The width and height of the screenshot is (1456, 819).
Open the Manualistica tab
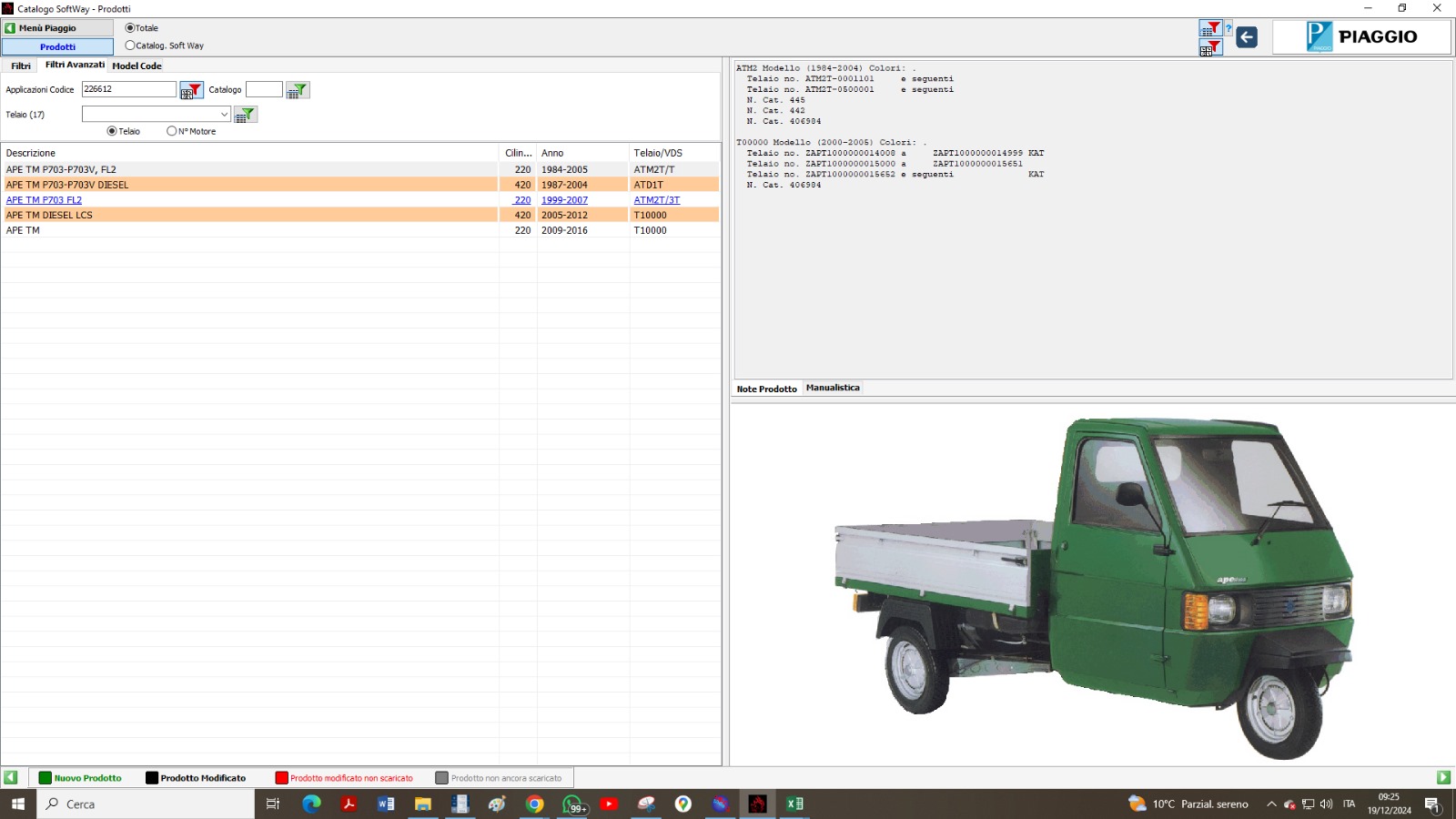[x=832, y=388]
